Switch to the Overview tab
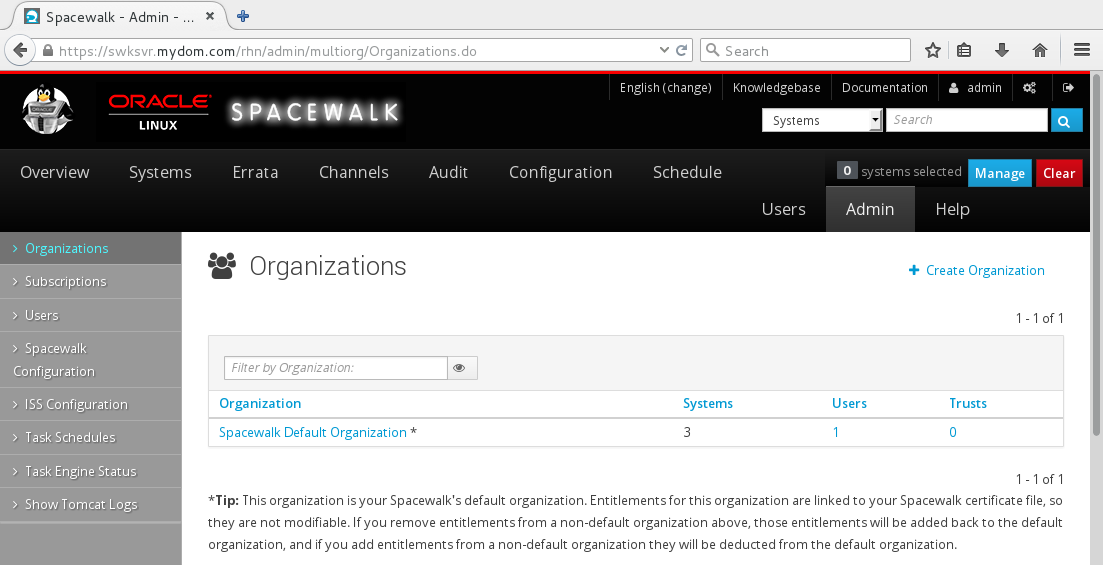The image size is (1103, 565). [55, 172]
